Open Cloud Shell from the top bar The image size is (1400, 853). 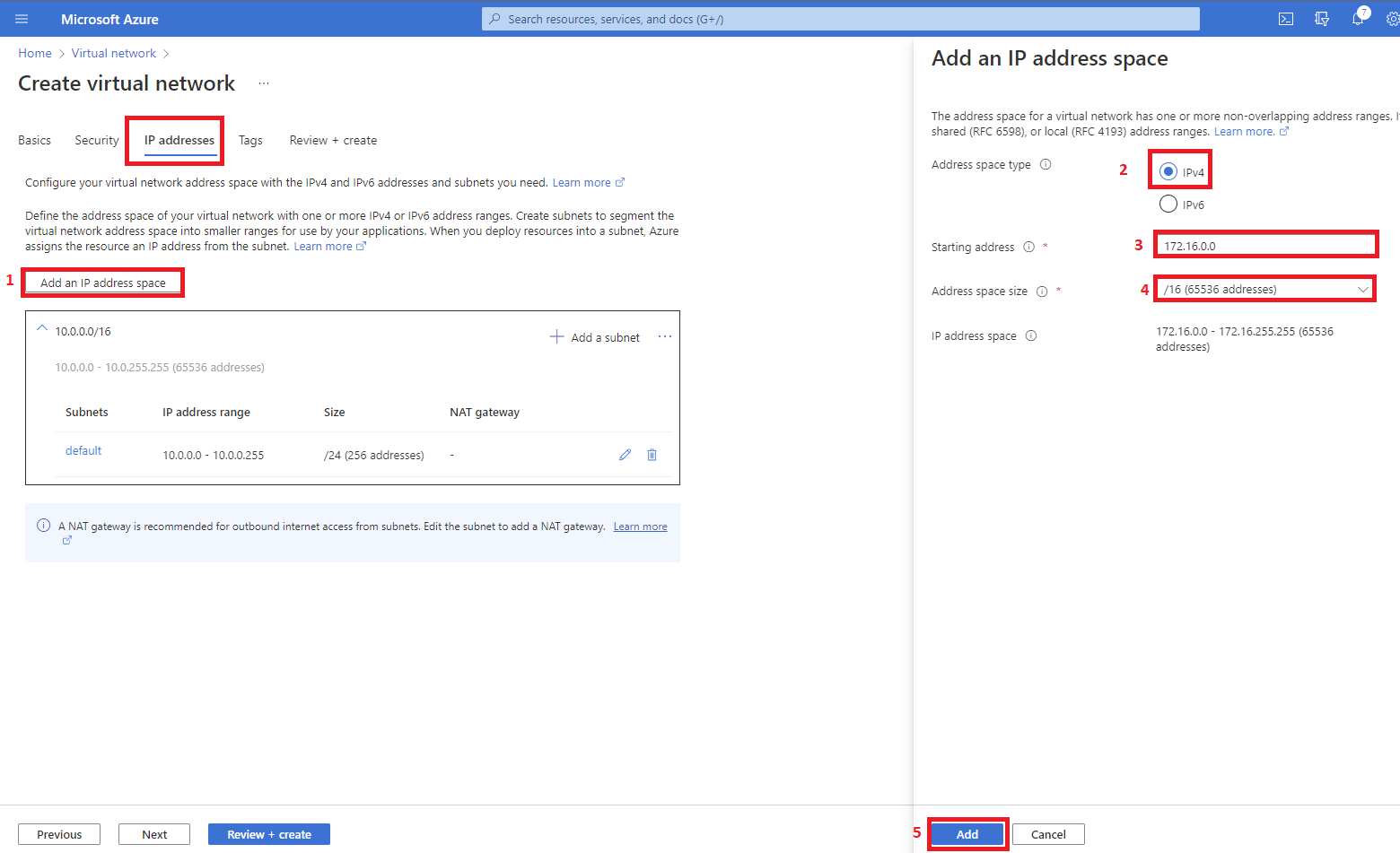point(1286,19)
